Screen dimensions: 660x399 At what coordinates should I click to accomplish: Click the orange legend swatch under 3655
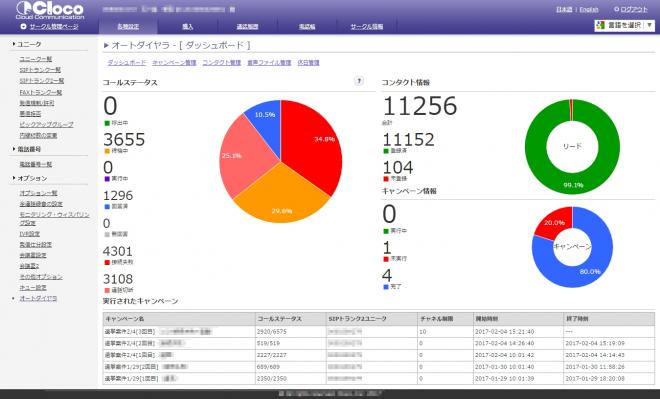point(107,151)
